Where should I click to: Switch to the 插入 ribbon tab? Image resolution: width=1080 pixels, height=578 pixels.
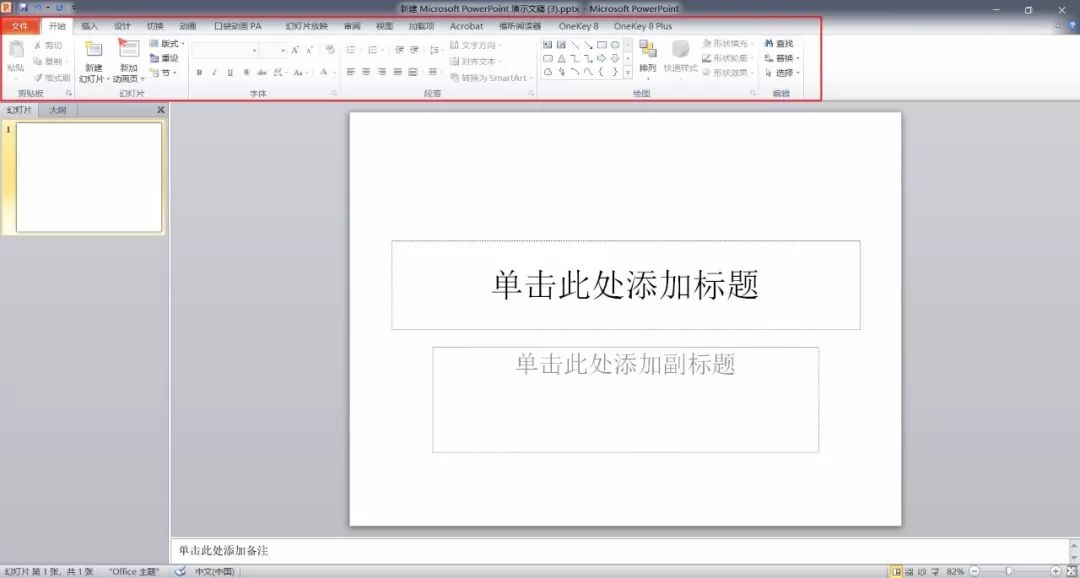click(x=90, y=27)
